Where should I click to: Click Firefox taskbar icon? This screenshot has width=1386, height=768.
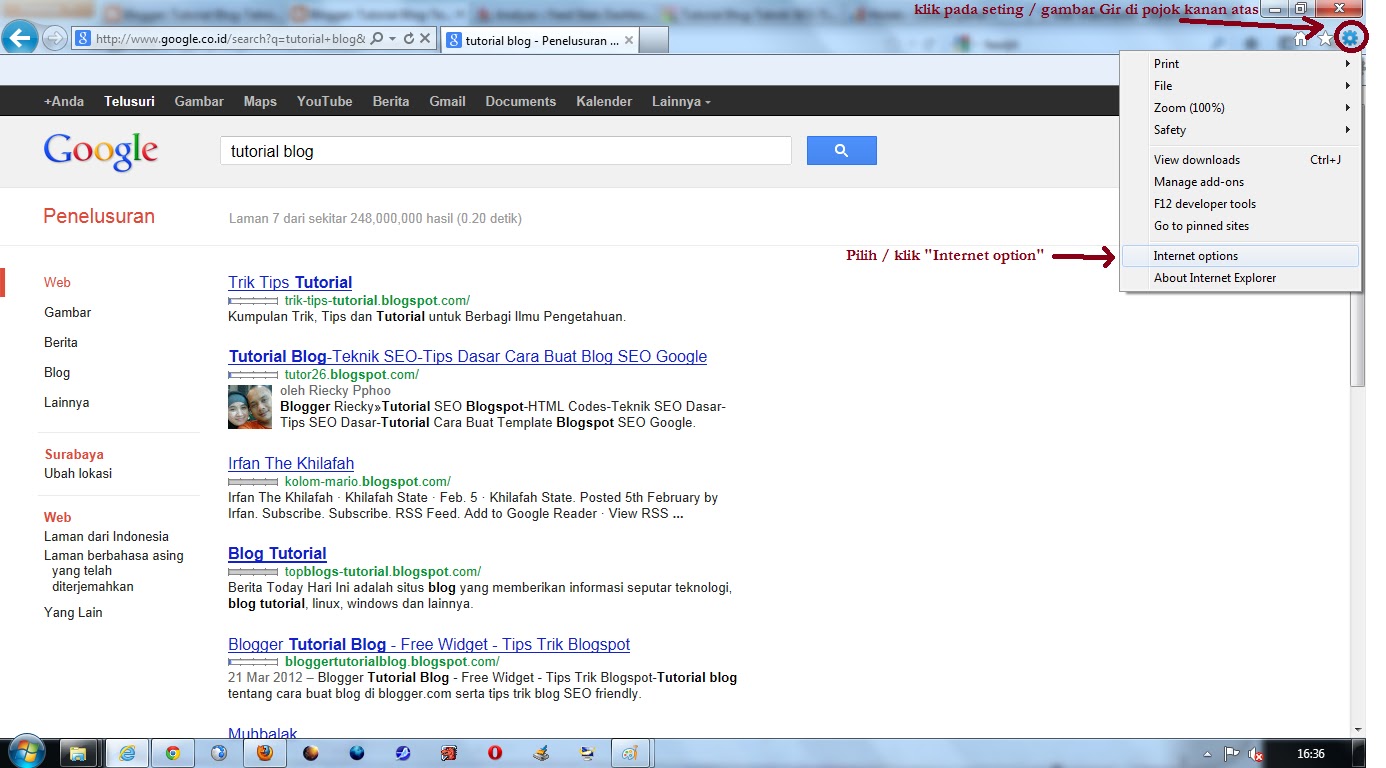264,753
